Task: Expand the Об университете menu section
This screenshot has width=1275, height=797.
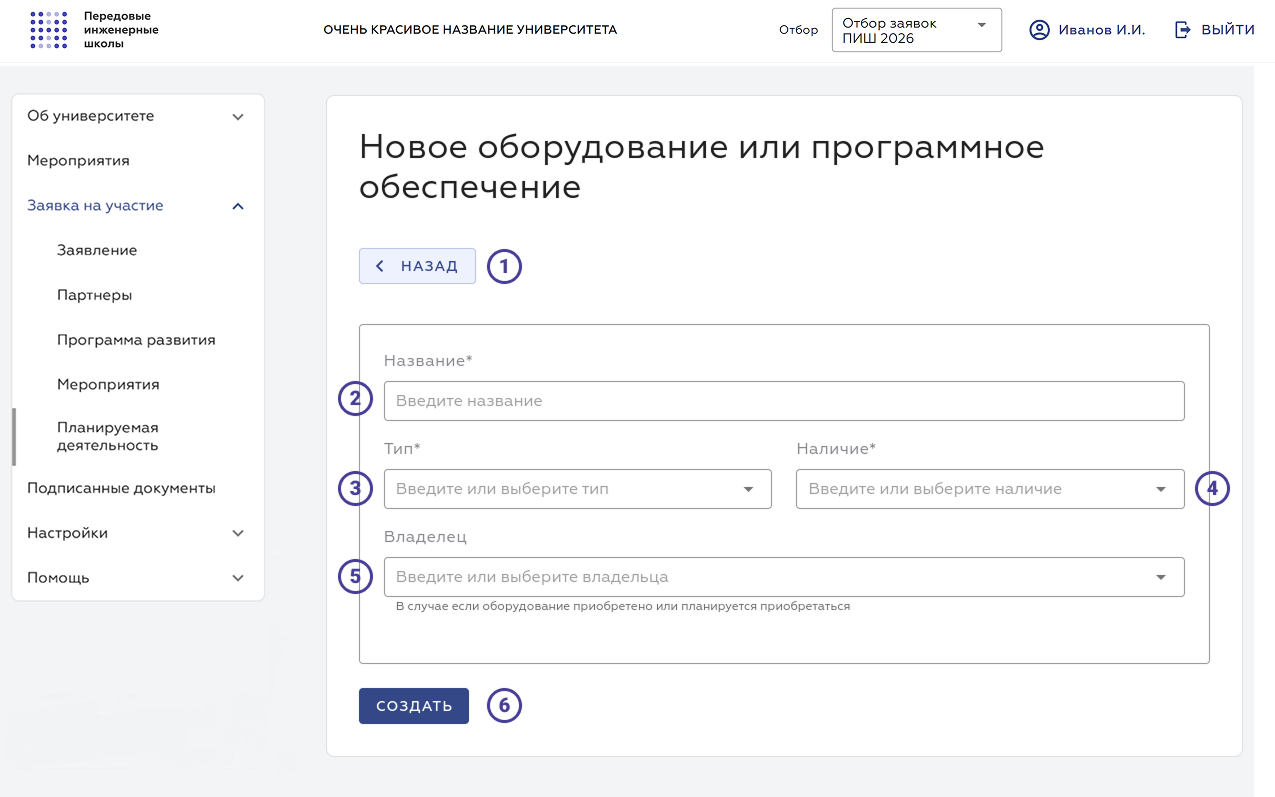Action: pyautogui.click(x=138, y=116)
